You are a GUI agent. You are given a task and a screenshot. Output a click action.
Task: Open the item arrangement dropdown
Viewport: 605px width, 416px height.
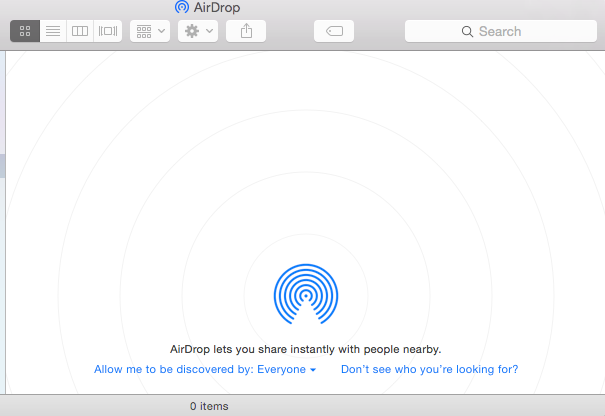150,31
